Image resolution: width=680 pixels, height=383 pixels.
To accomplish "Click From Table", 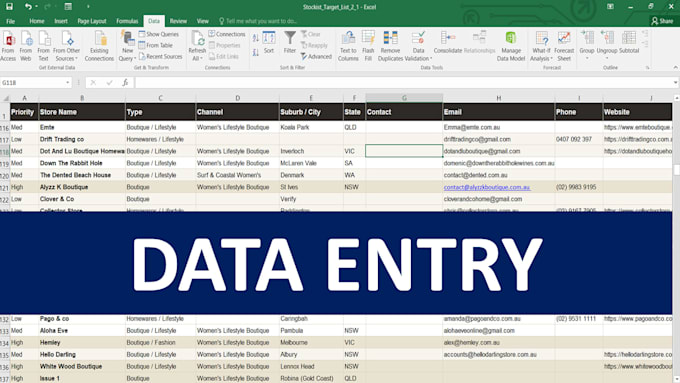I will (156, 45).
